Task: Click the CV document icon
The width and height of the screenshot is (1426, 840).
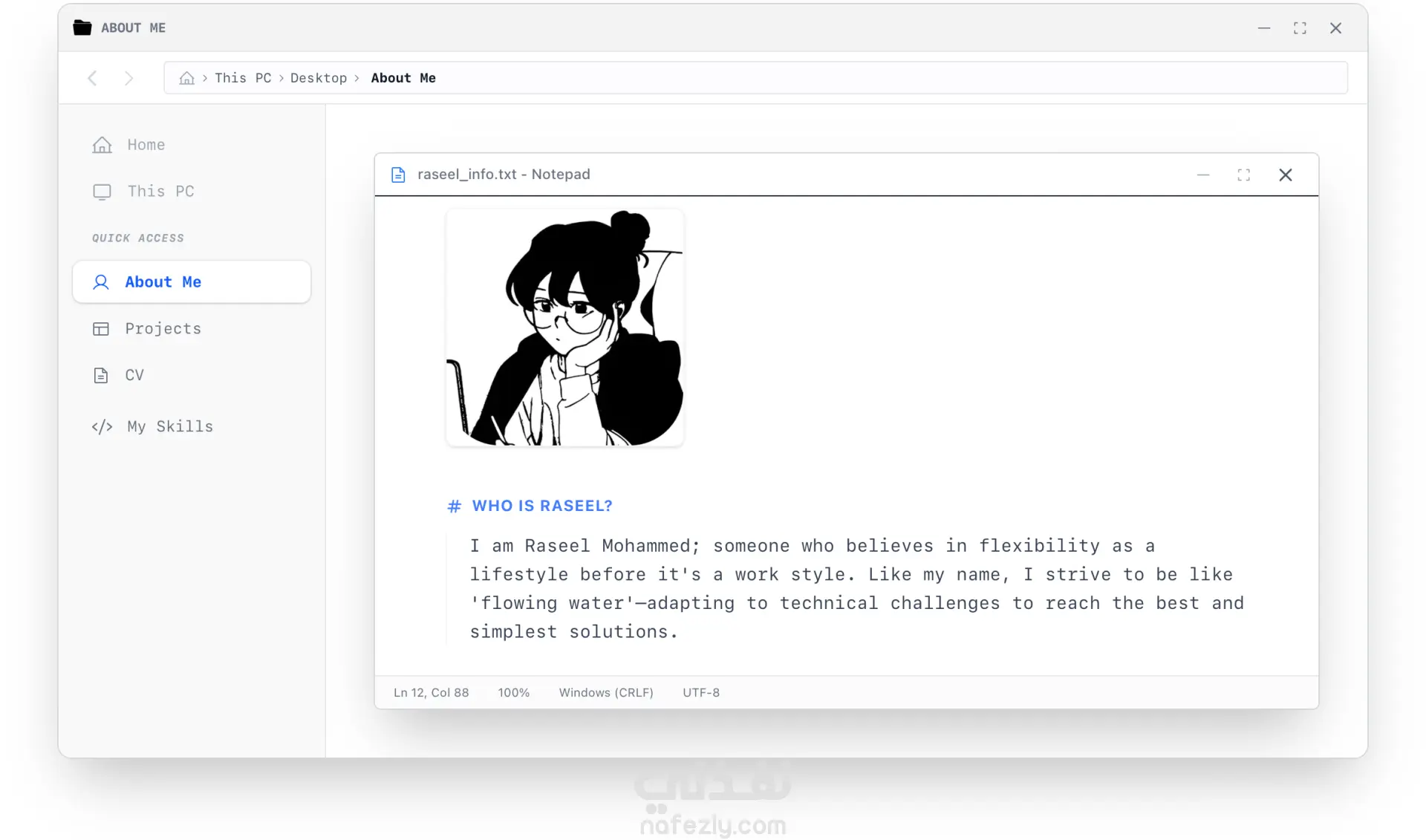Action: 101,375
